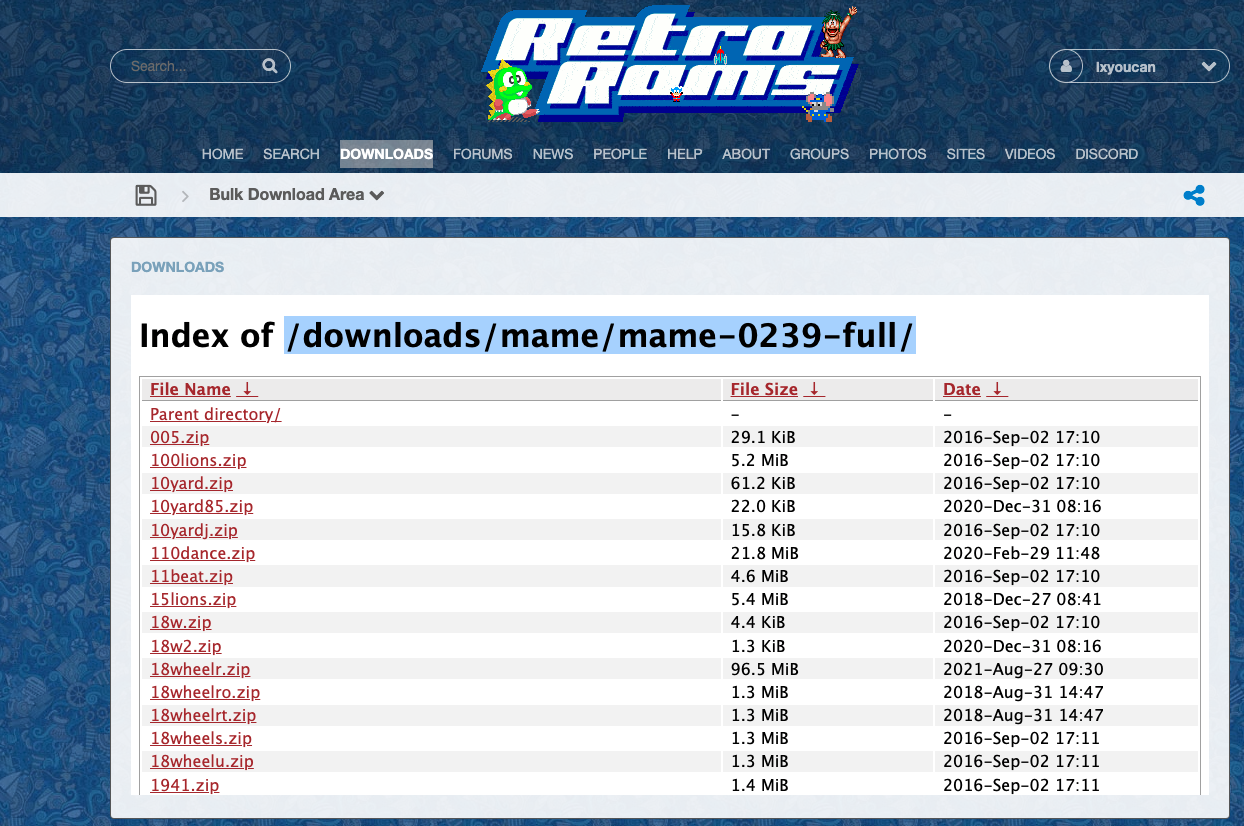
Task: Focus the Search input field
Action: pos(200,66)
